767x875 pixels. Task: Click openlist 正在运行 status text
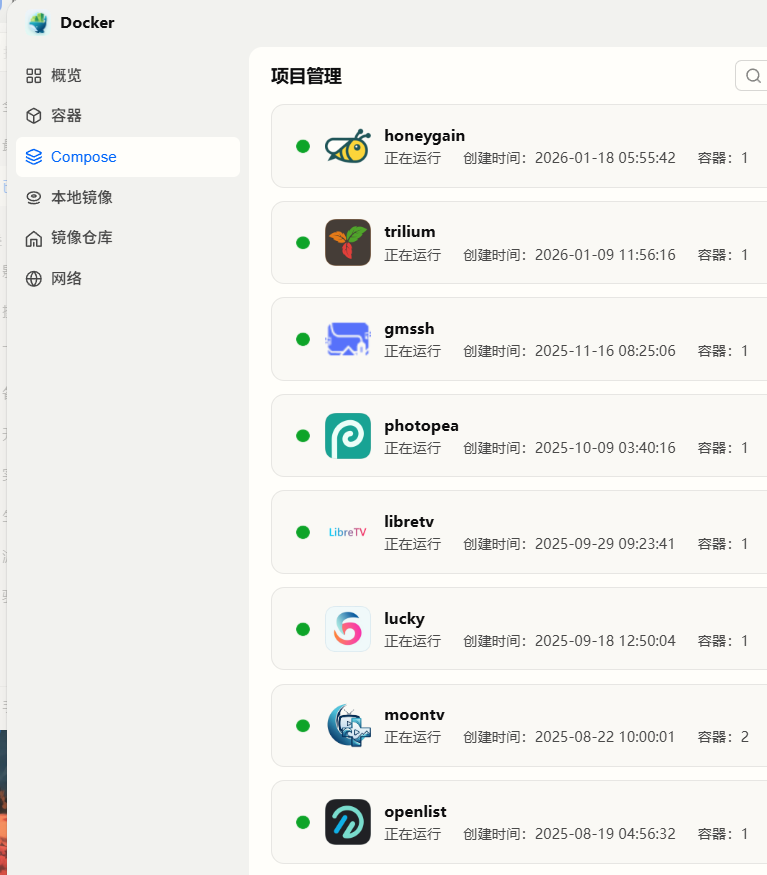tap(413, 835)
